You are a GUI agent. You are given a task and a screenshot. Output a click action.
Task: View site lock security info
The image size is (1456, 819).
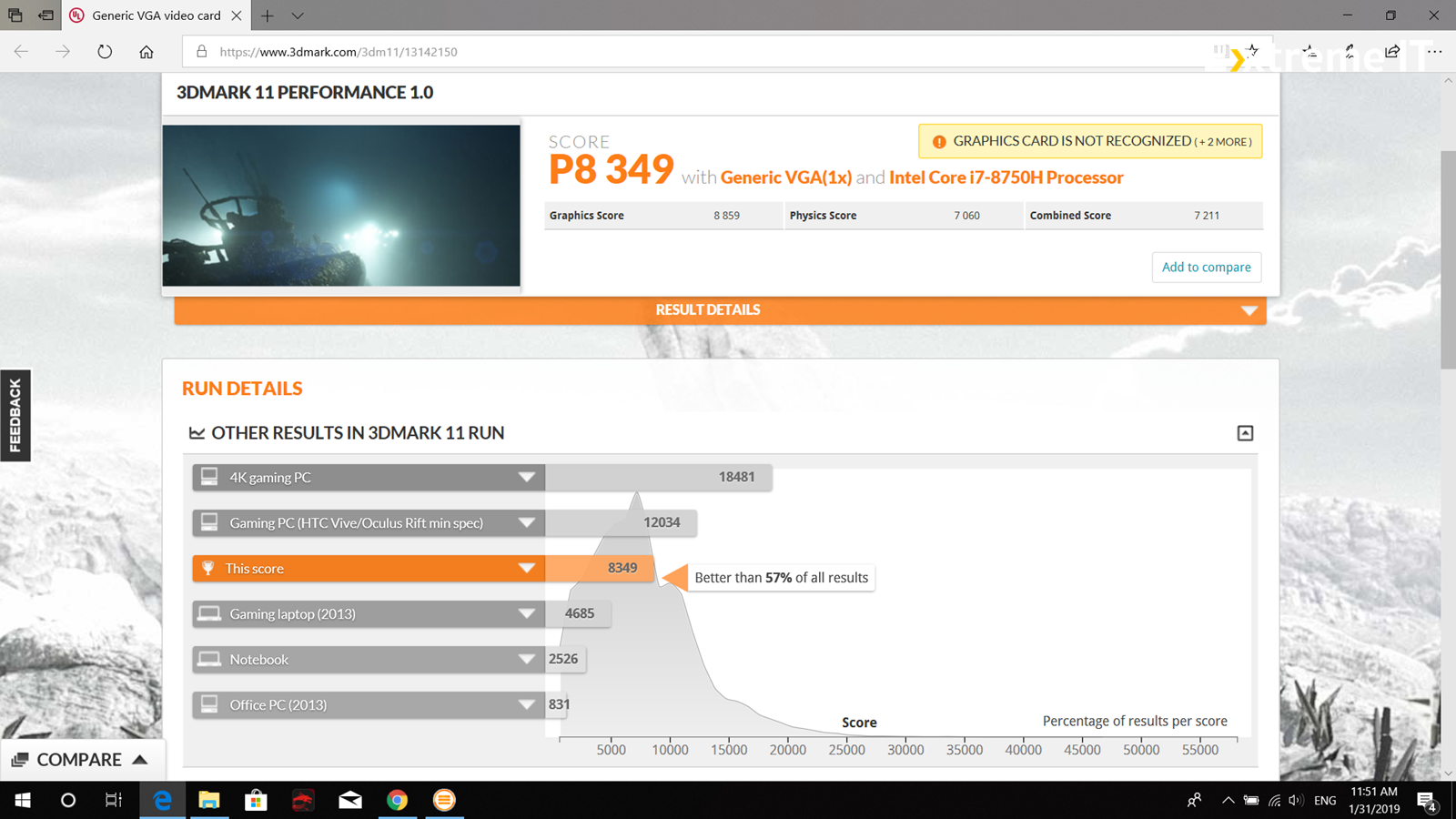click(201, 52)
